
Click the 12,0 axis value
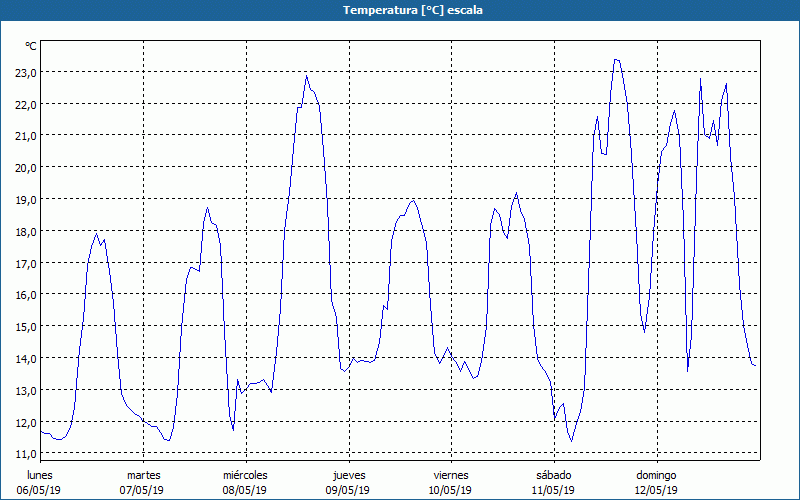point(26,422)
